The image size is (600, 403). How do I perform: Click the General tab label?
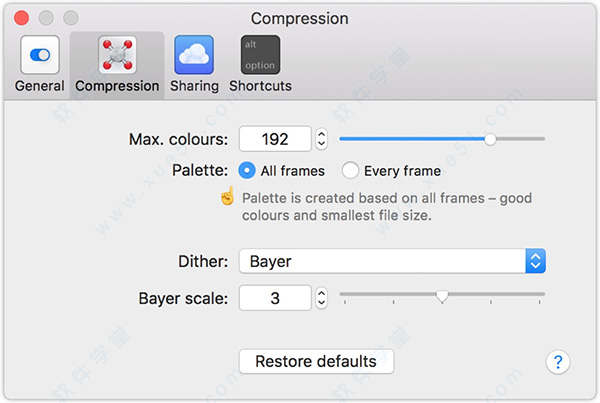tap(39, 86)
